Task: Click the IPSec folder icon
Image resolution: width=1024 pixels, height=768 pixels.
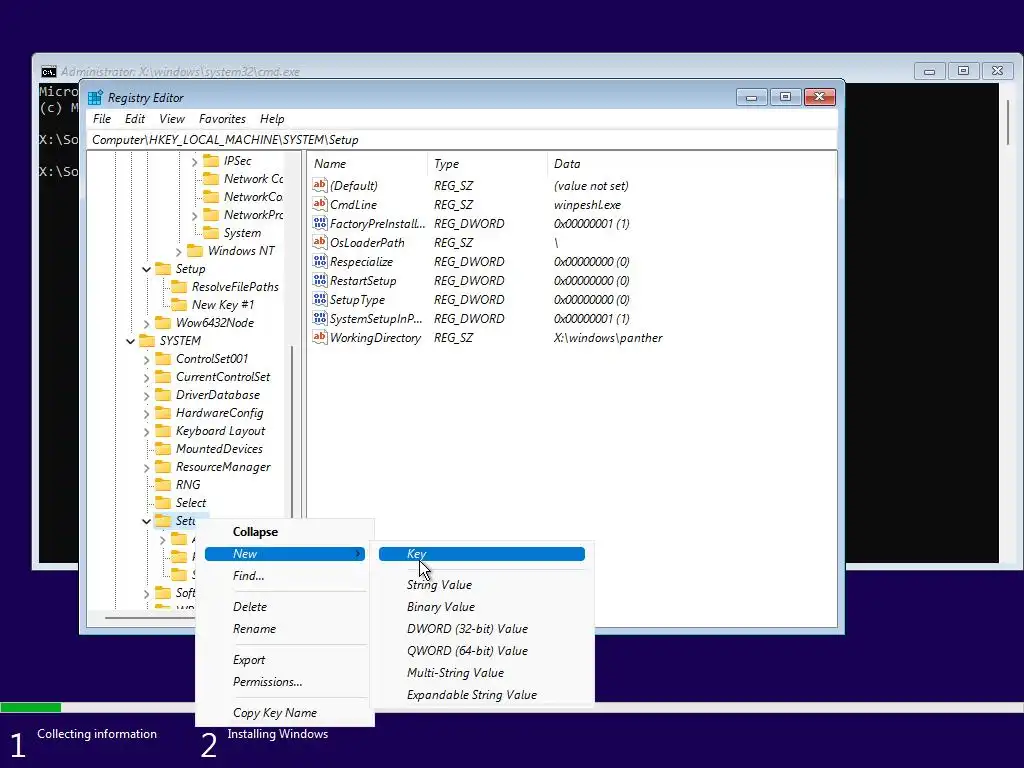Action: coord(211,161)
